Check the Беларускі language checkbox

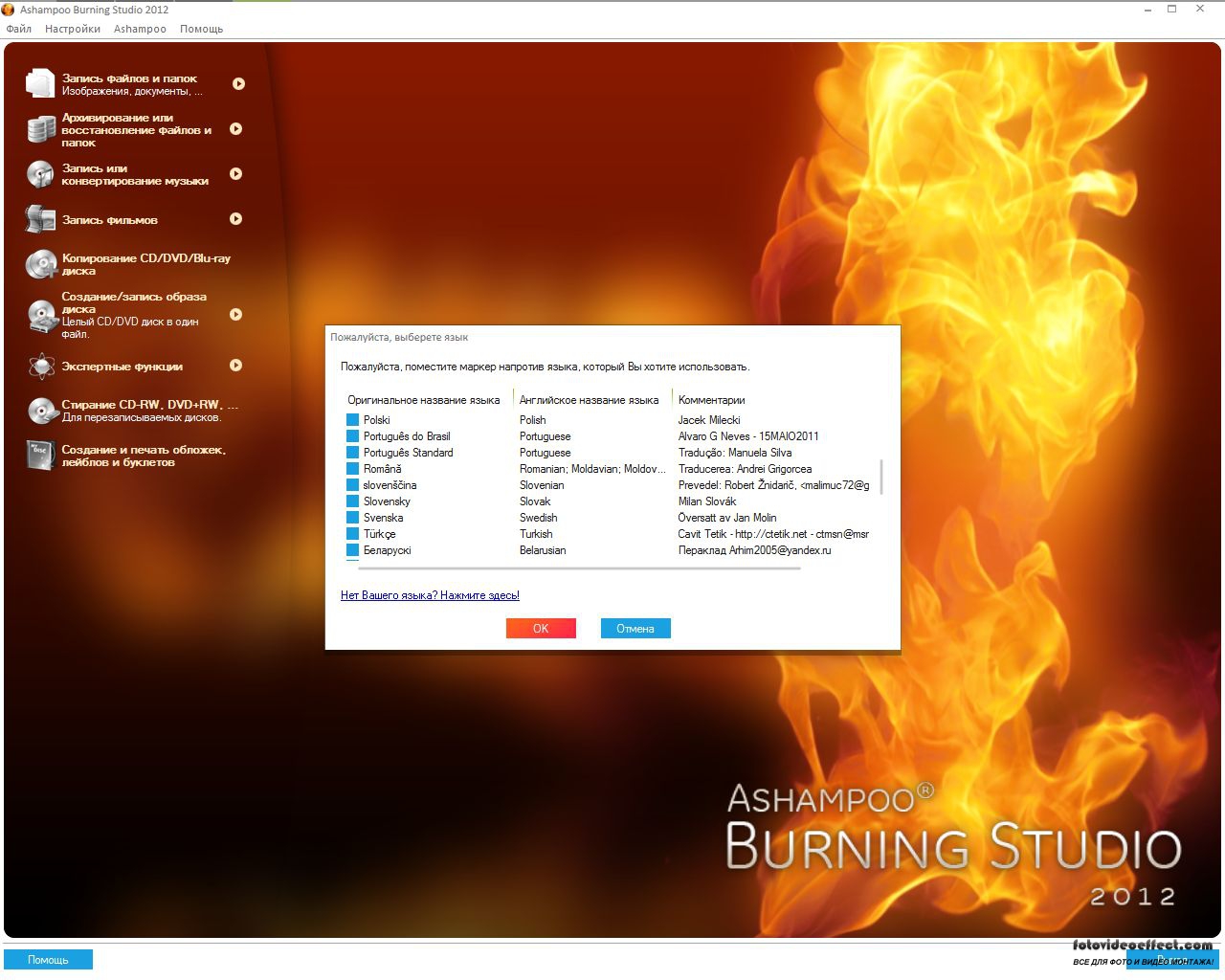point(352,550)
